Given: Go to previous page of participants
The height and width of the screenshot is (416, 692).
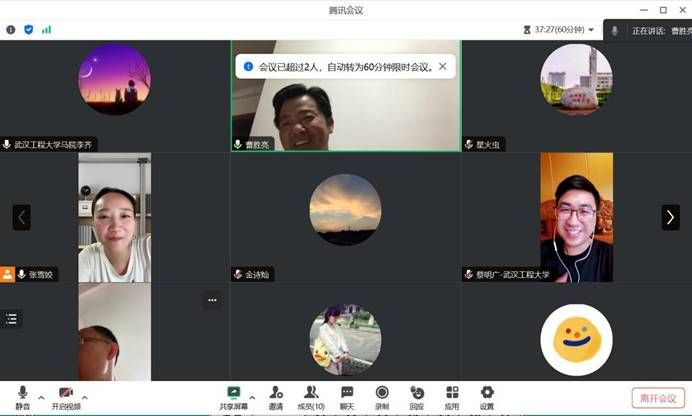Looking at the screenshot, I should 21,217.
